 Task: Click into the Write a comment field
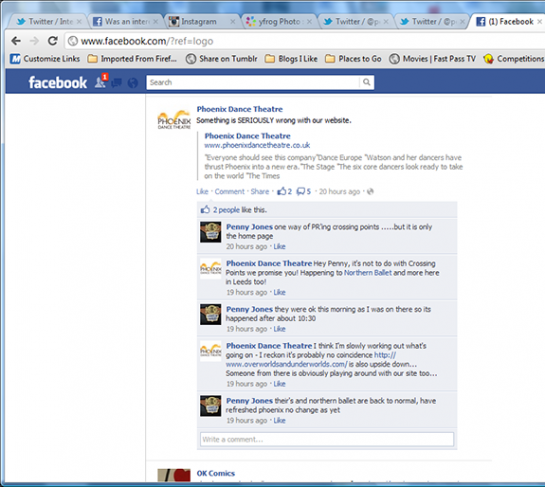[x=327, y=439]
